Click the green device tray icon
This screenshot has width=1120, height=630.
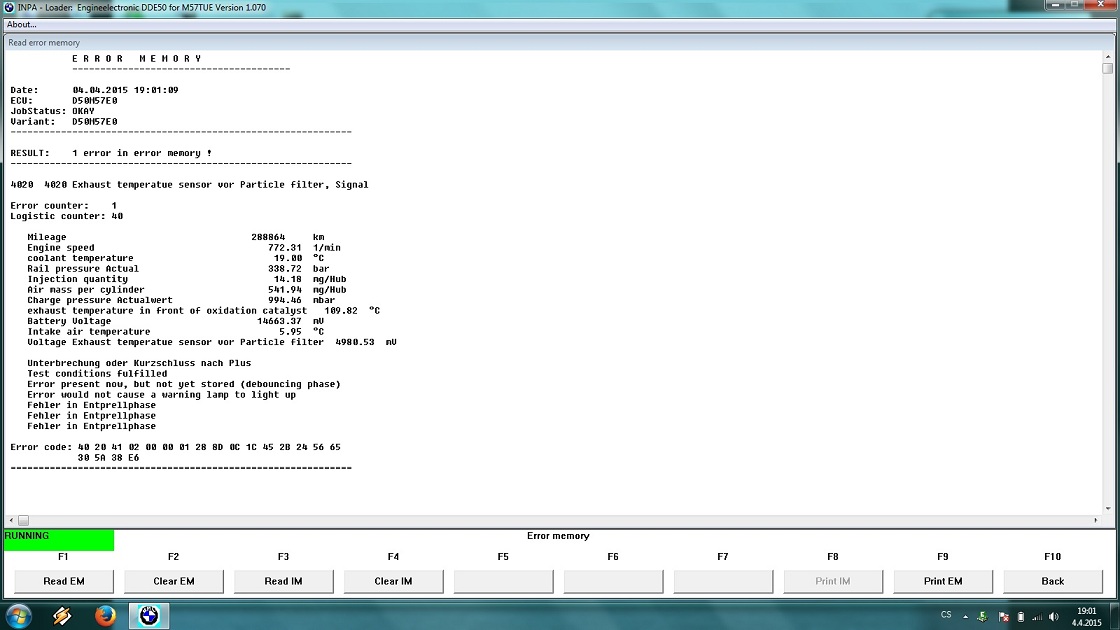point(983,616)
